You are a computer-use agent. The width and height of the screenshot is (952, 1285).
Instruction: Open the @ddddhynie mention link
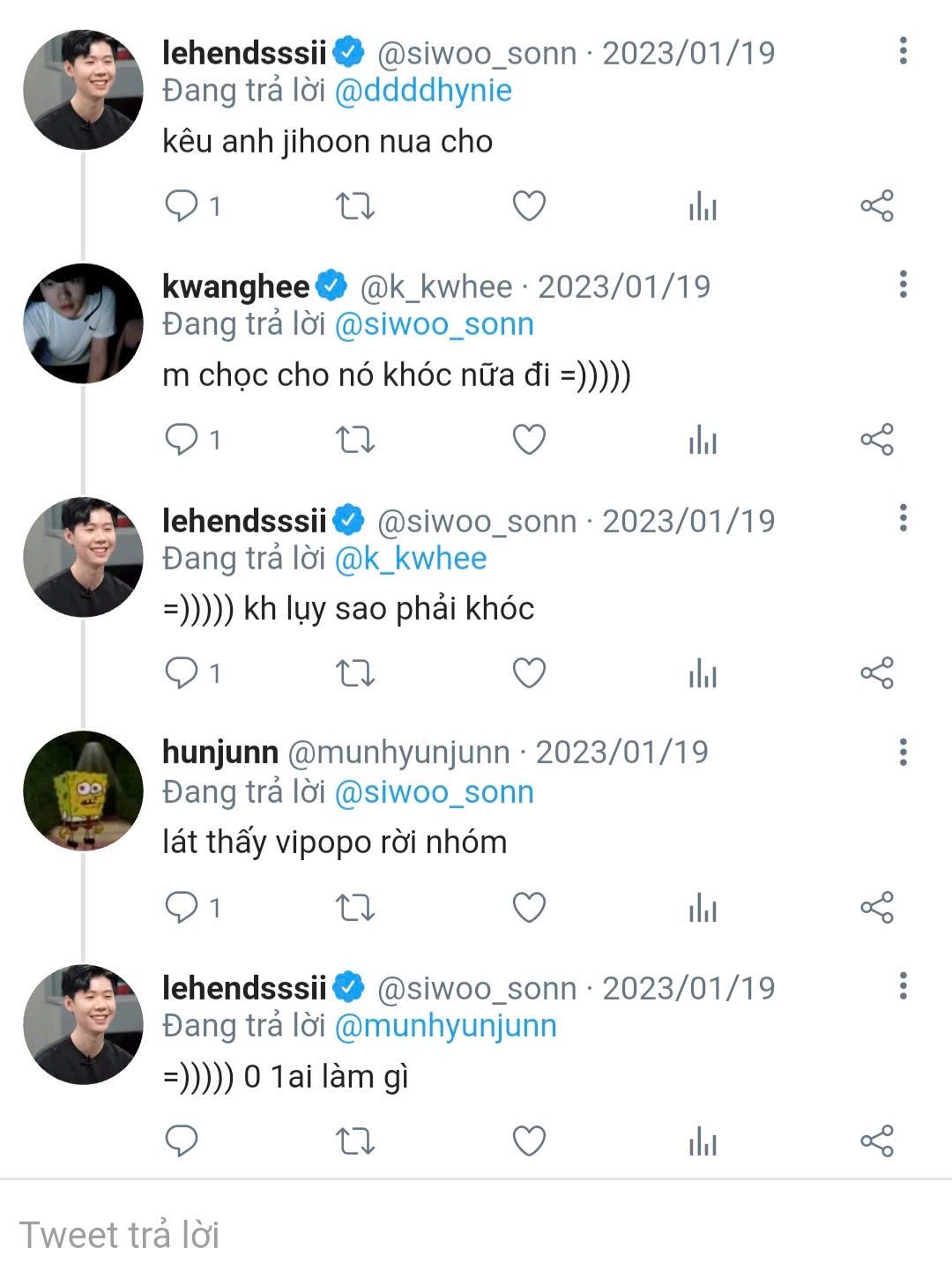pos(423,91)
